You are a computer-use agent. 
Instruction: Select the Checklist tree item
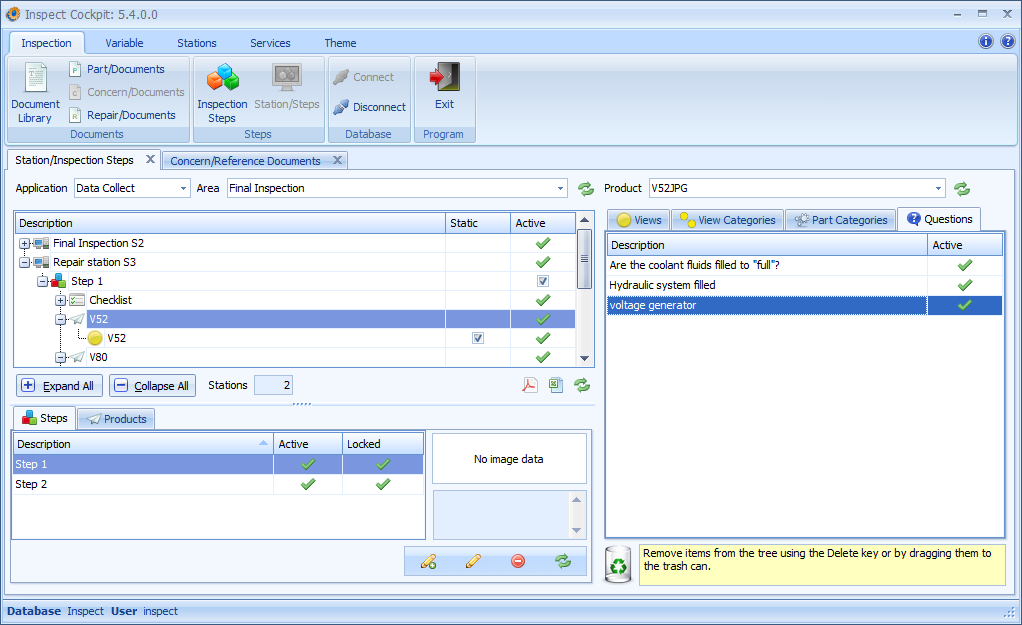click(110, 300)
